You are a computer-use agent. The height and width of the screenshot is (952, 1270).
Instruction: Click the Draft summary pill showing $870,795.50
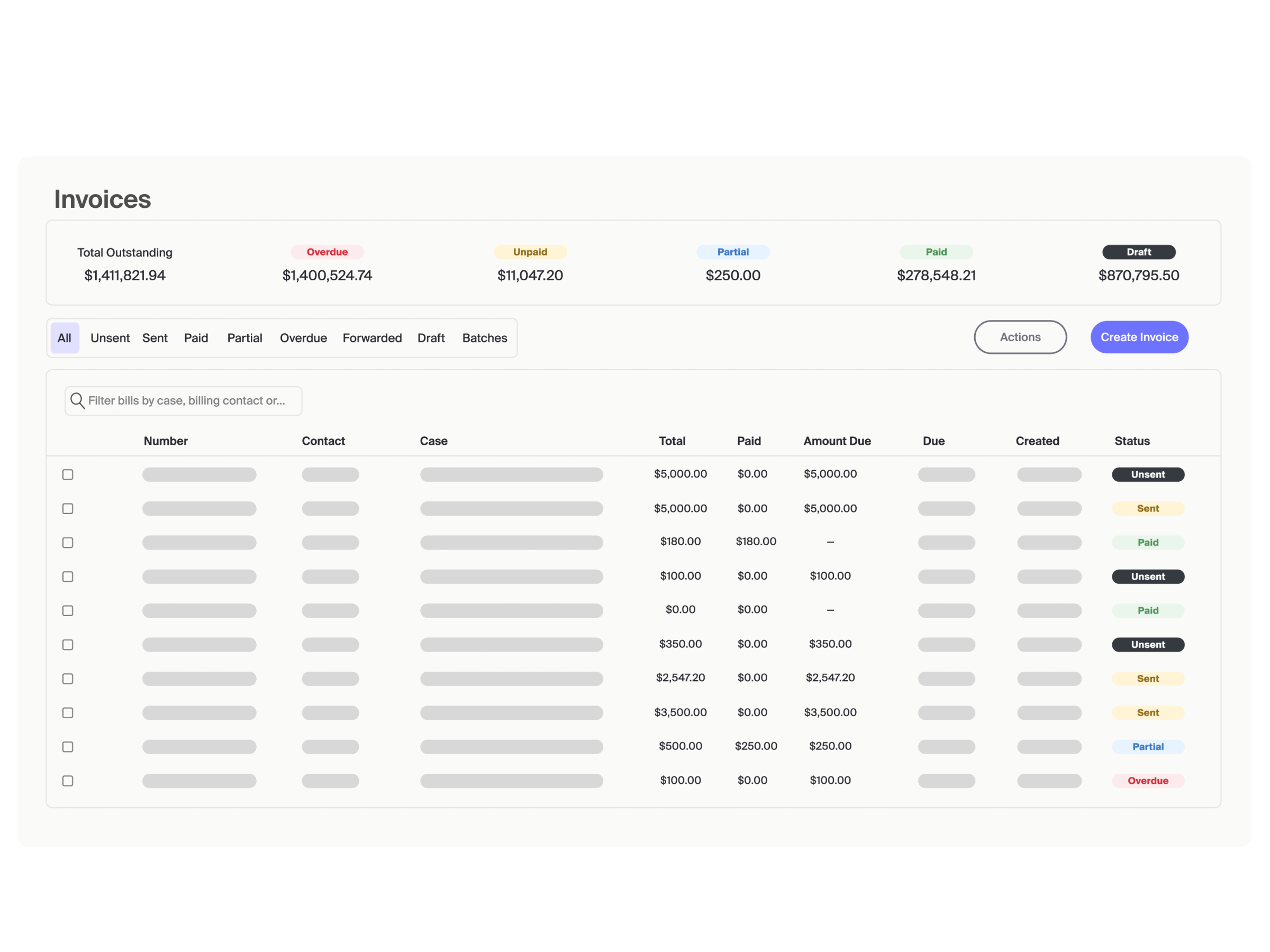coord(1139,252)
